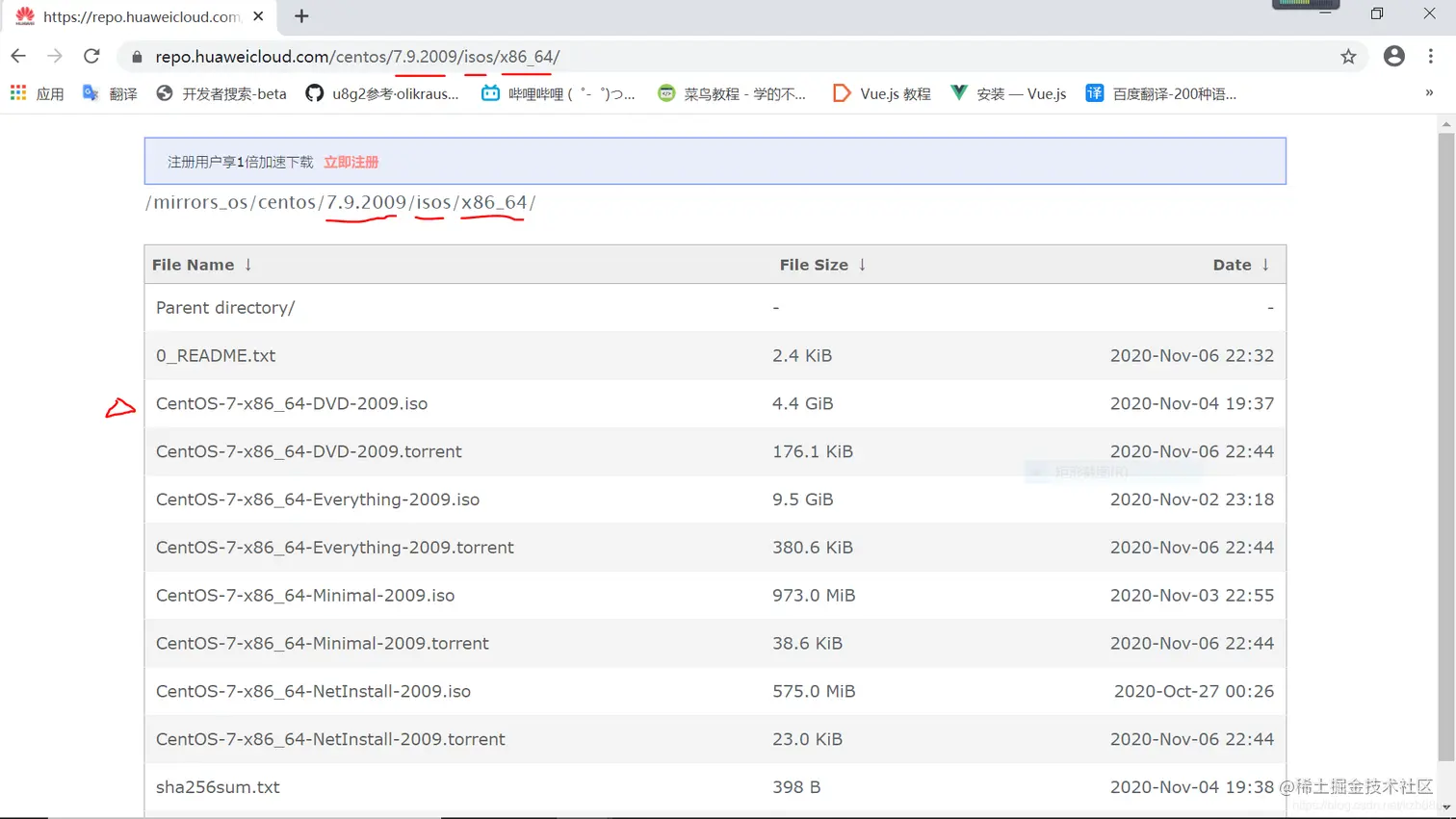Image resolution: width=1456 pixels, height=819 pixels.
Task: Download CentOS-7-x86_64-Minimal-2009.torrent
Action: [323, 643]
